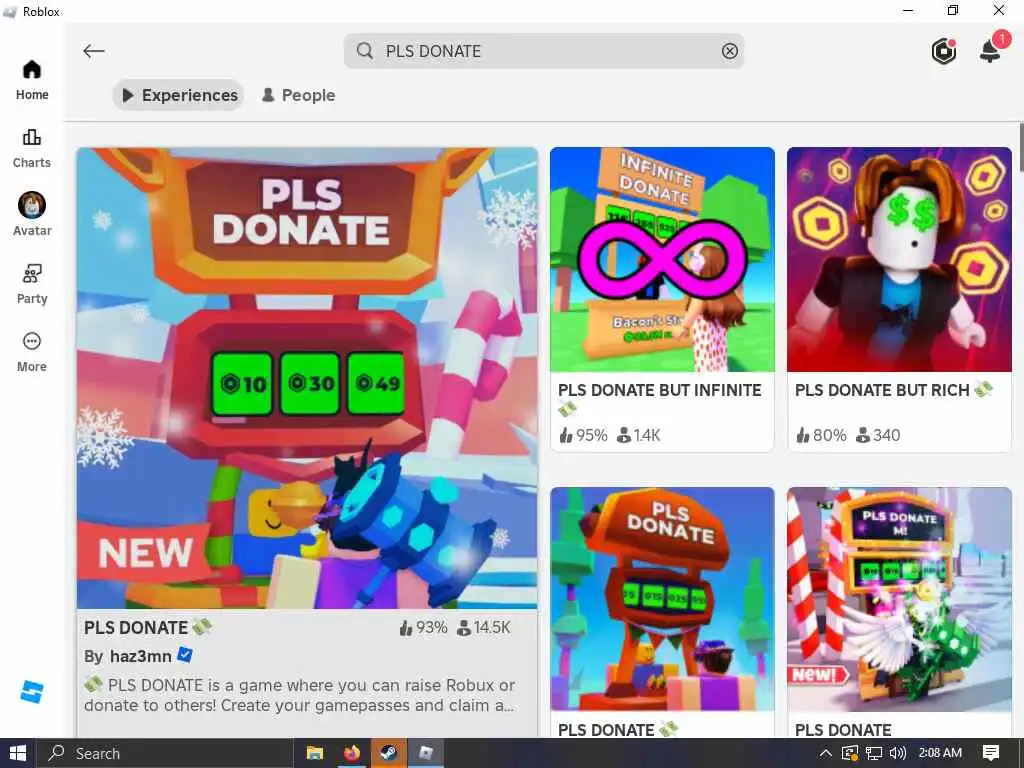The height and width of the screenshot is (768, 1024).
Task: Open the Windows action center icon
Action: click(991, 753)
